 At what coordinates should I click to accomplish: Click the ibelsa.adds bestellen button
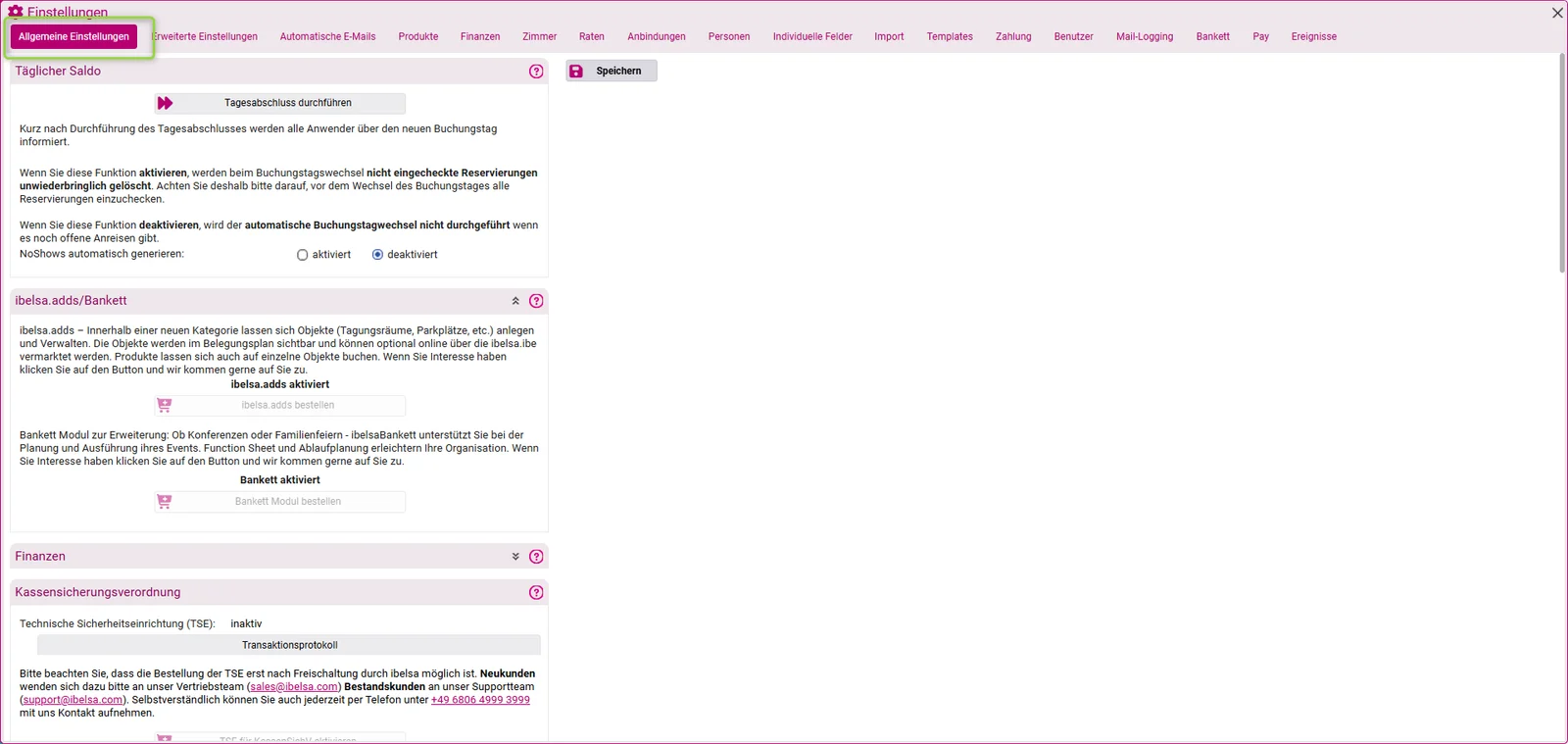[279, 405]
